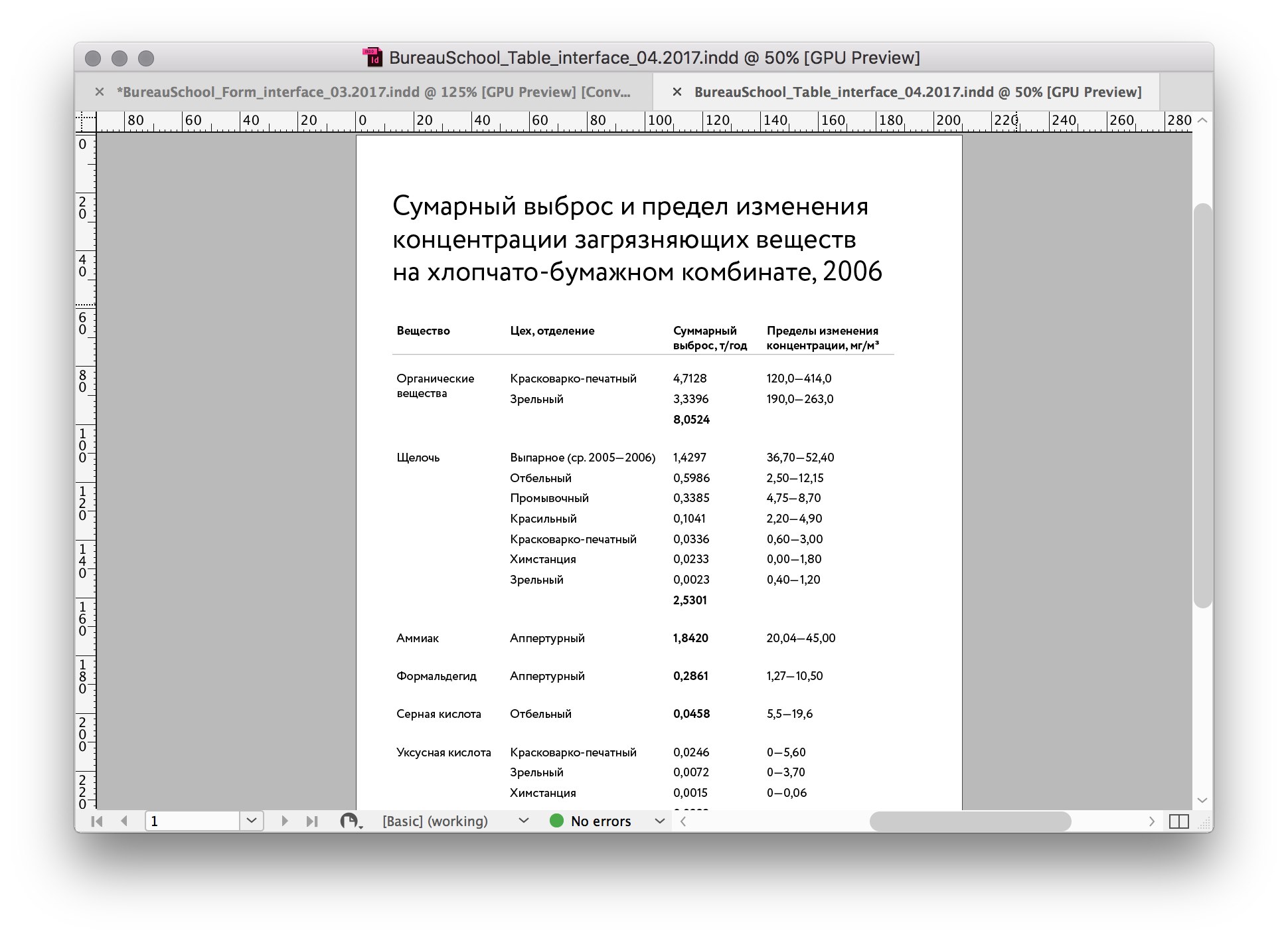This screenshot has width=1288, height=939.
Task: Click the Basic (working) profile label
Action: tap(435, 821)
